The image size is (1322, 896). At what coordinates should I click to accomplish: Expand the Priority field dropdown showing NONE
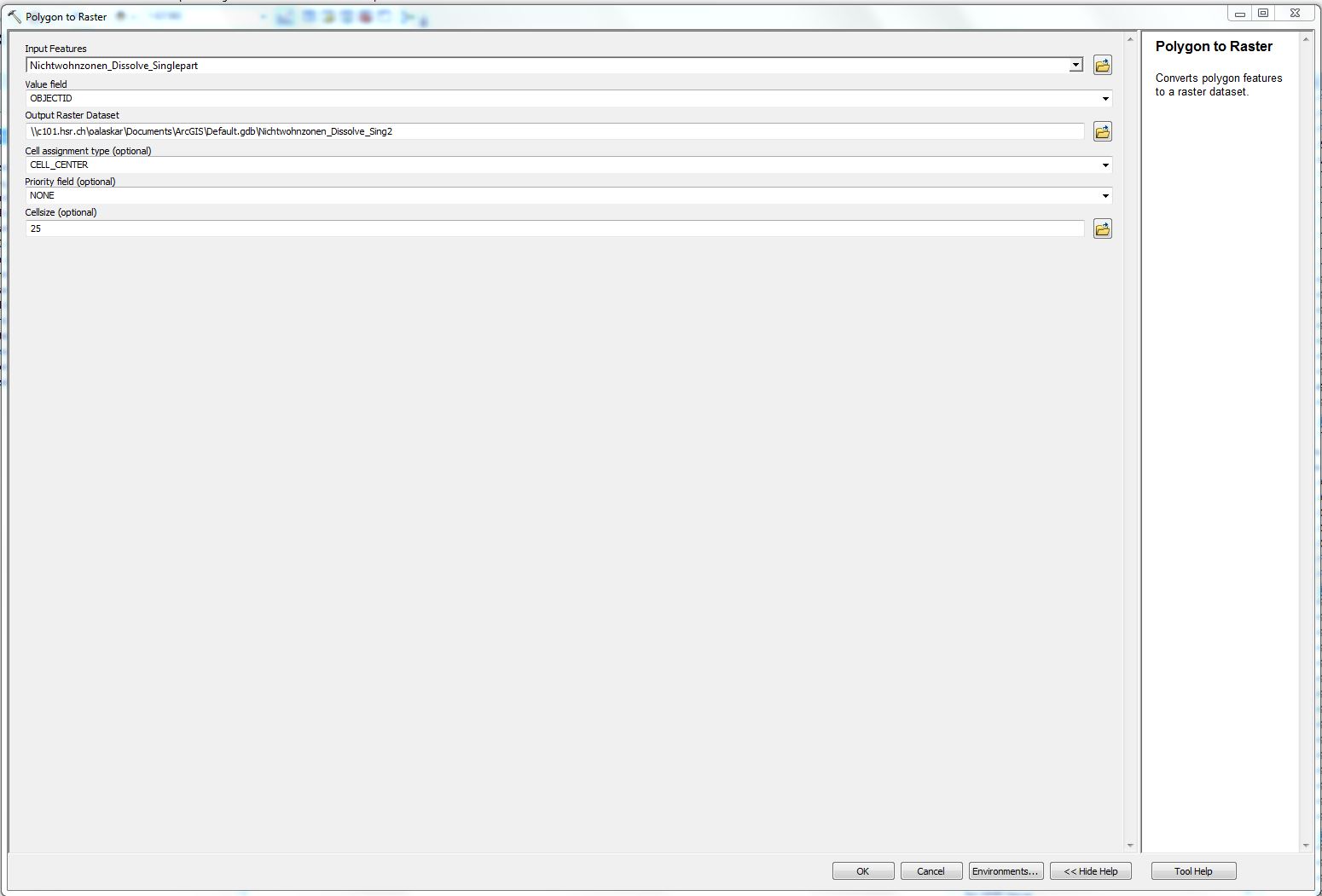click(x=1105, y=196)
